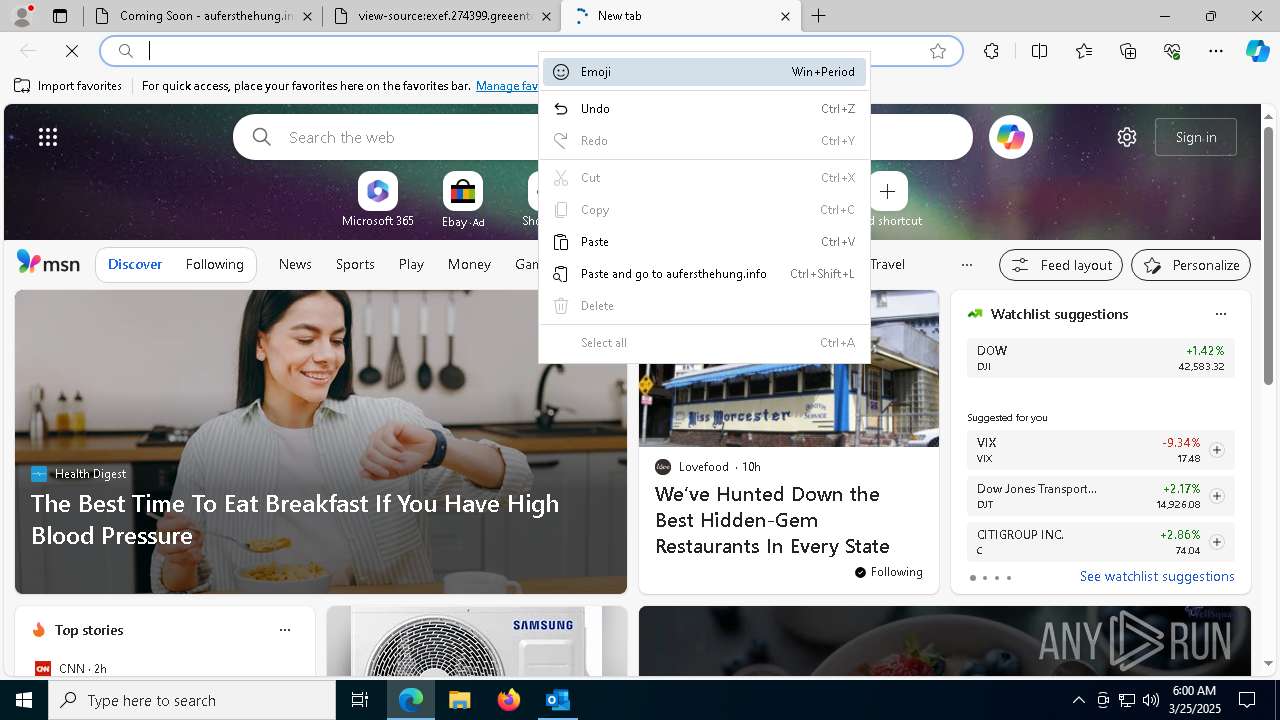Select first watchlist carousel dot

coord(973,578)
